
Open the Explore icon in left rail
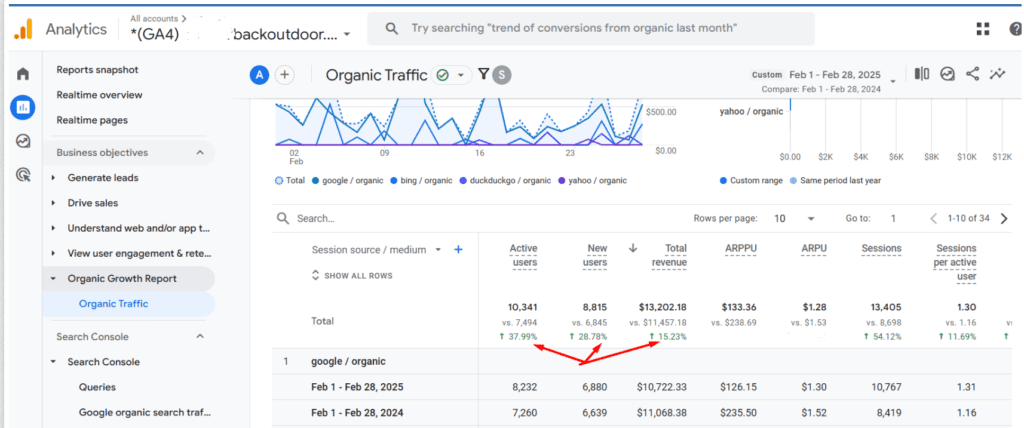click(x=22, y=141)
